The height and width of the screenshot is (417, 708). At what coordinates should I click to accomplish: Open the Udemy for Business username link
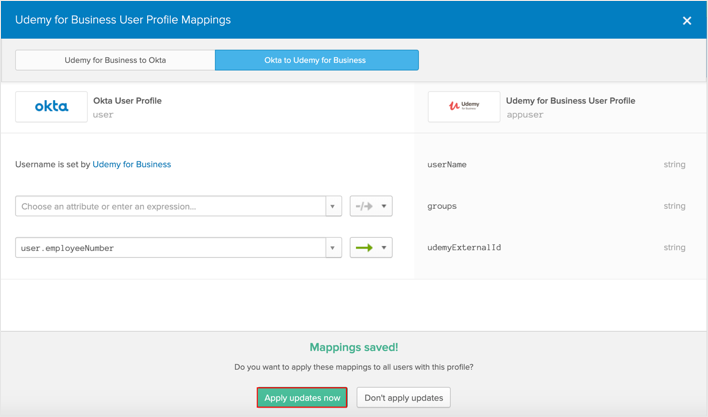[x=131, y=164]
